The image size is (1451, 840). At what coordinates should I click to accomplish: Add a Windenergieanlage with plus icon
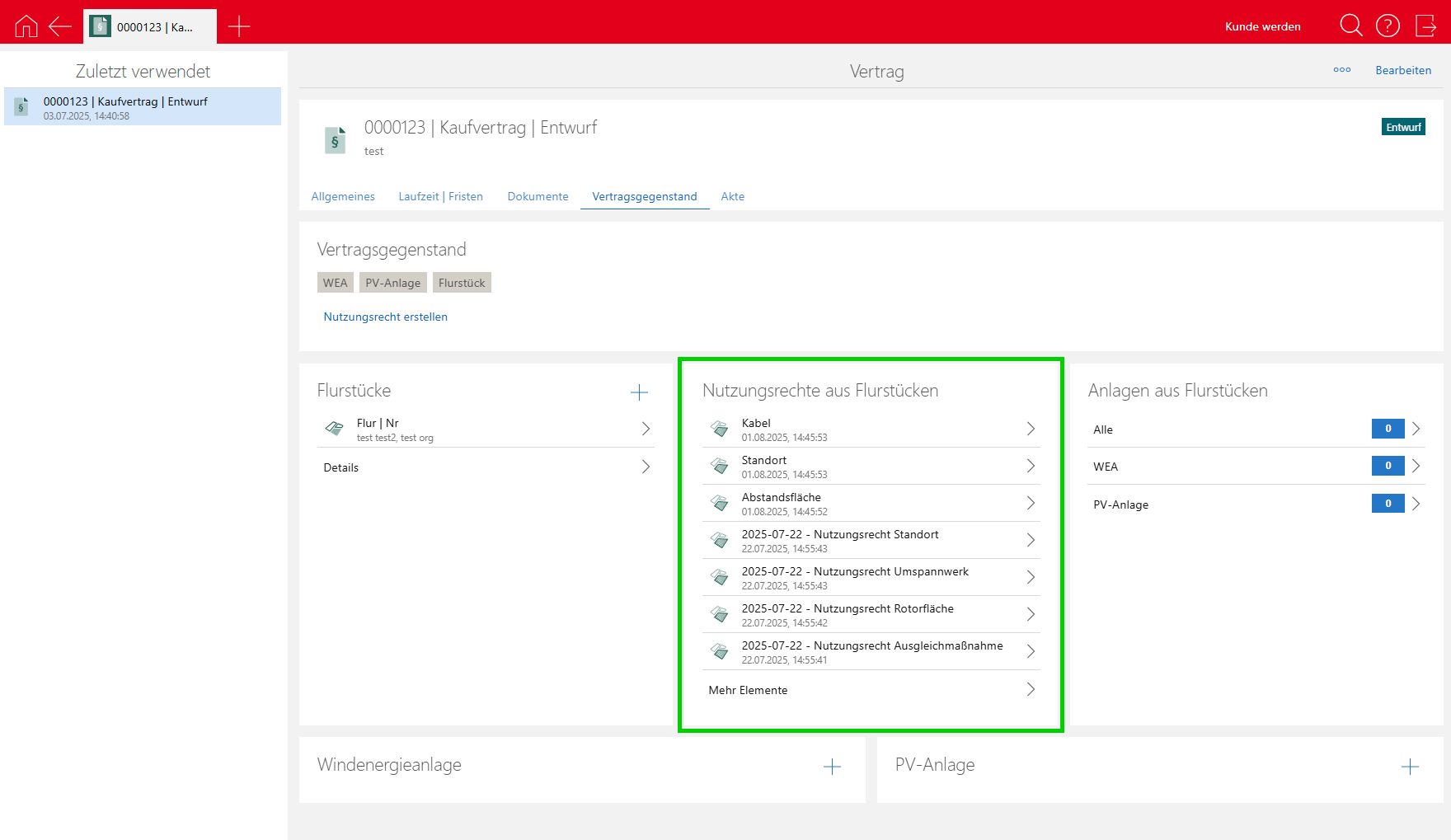click(832, 767)
